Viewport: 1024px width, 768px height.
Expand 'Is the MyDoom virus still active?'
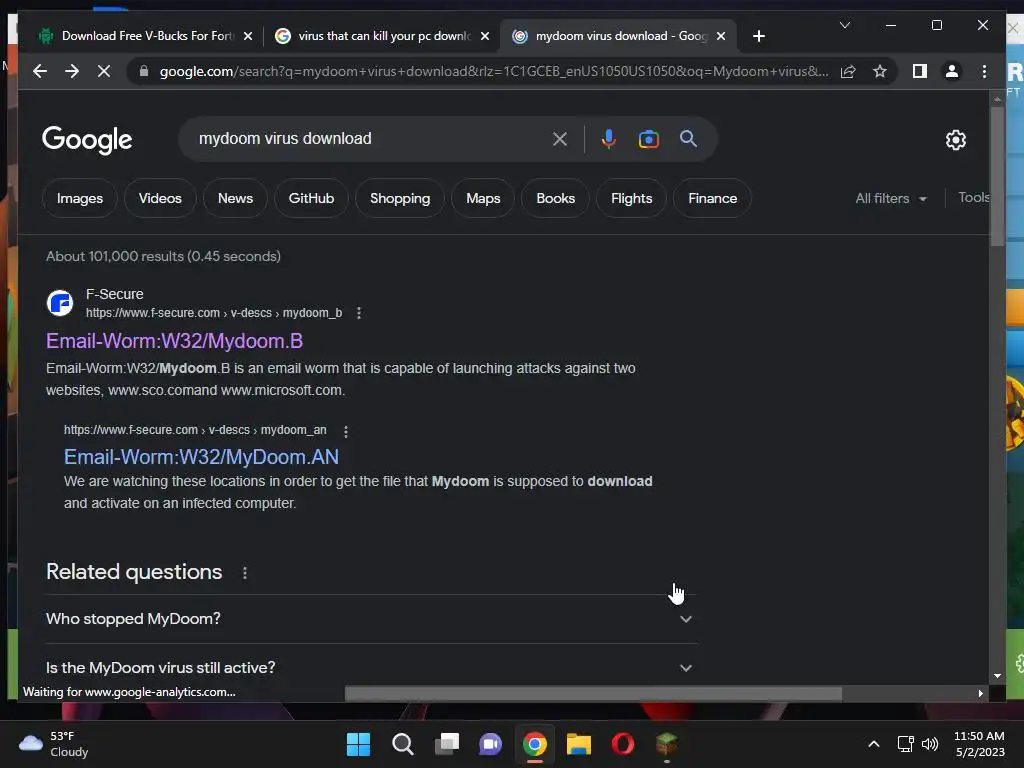(x=371, y=667)
